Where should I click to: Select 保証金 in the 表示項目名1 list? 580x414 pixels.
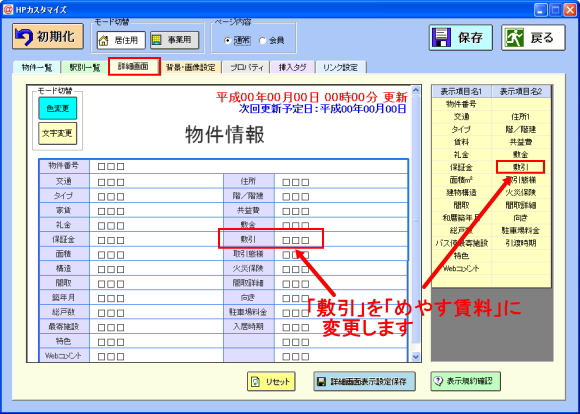pyautogui.click(x=461, y=168)
